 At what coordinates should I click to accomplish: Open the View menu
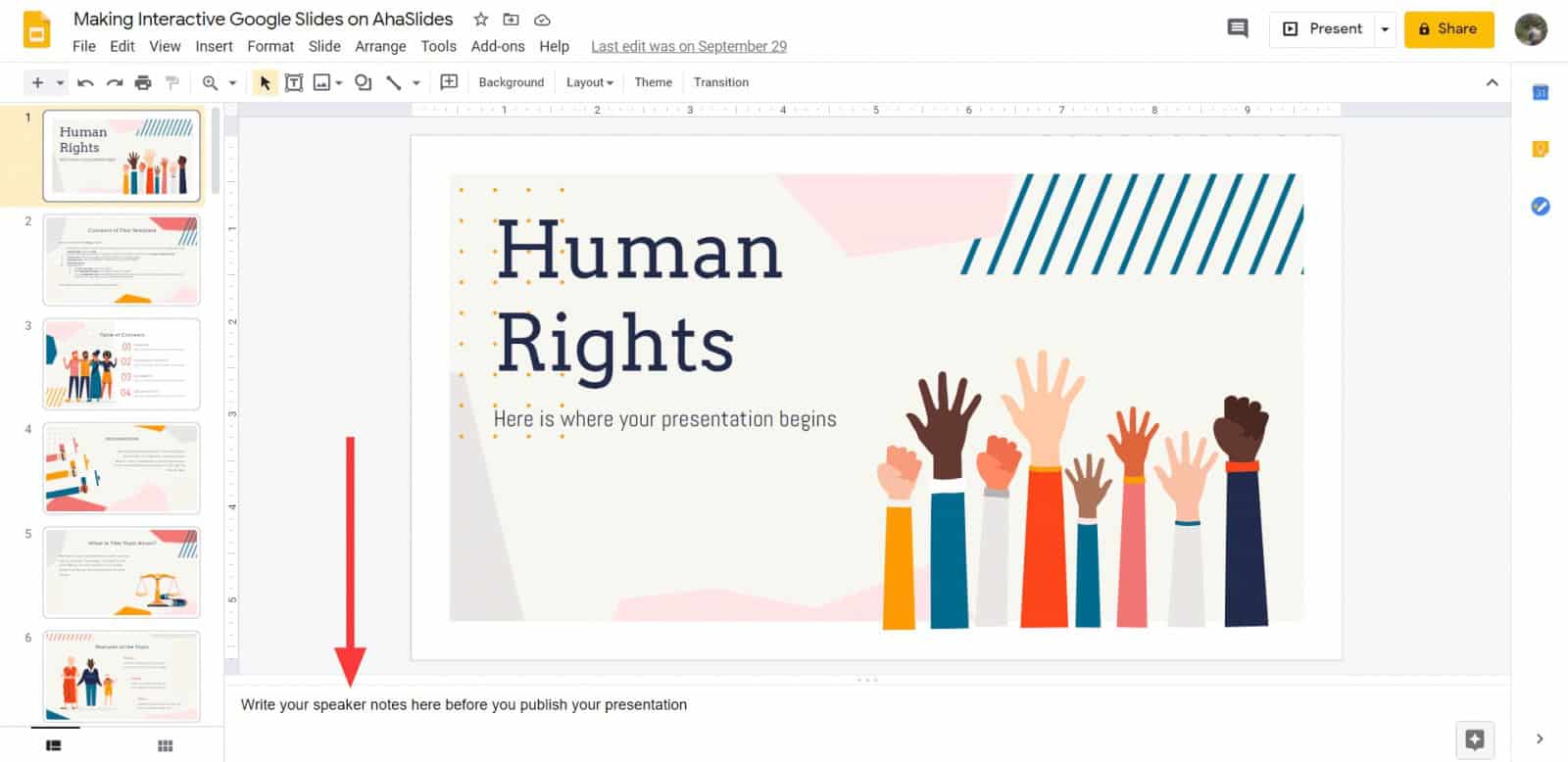(165, 46)
